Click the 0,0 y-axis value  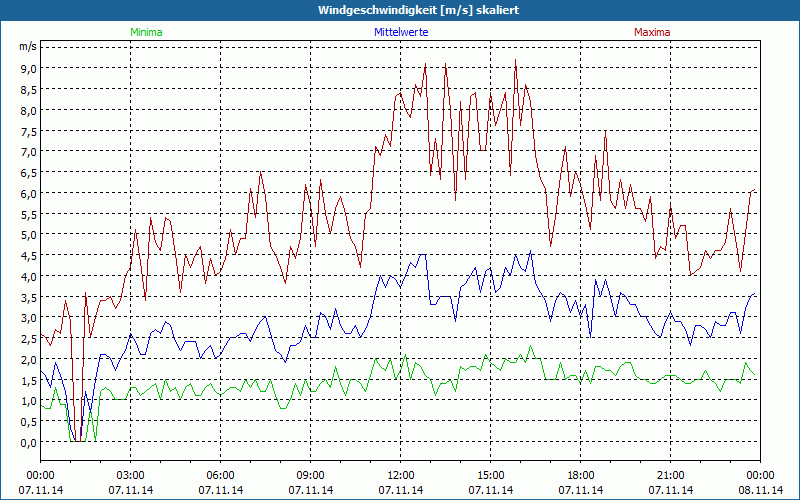[29, 443]
